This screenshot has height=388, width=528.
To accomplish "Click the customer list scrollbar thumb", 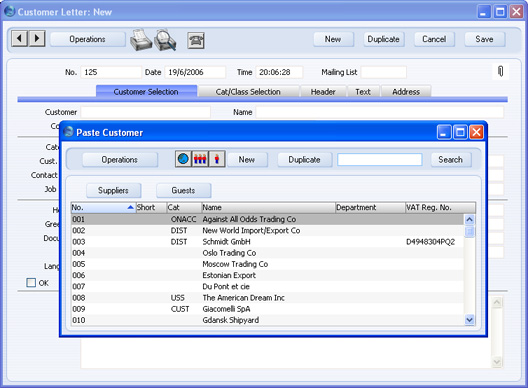I will pyautogui.click(x=469, y=232).
